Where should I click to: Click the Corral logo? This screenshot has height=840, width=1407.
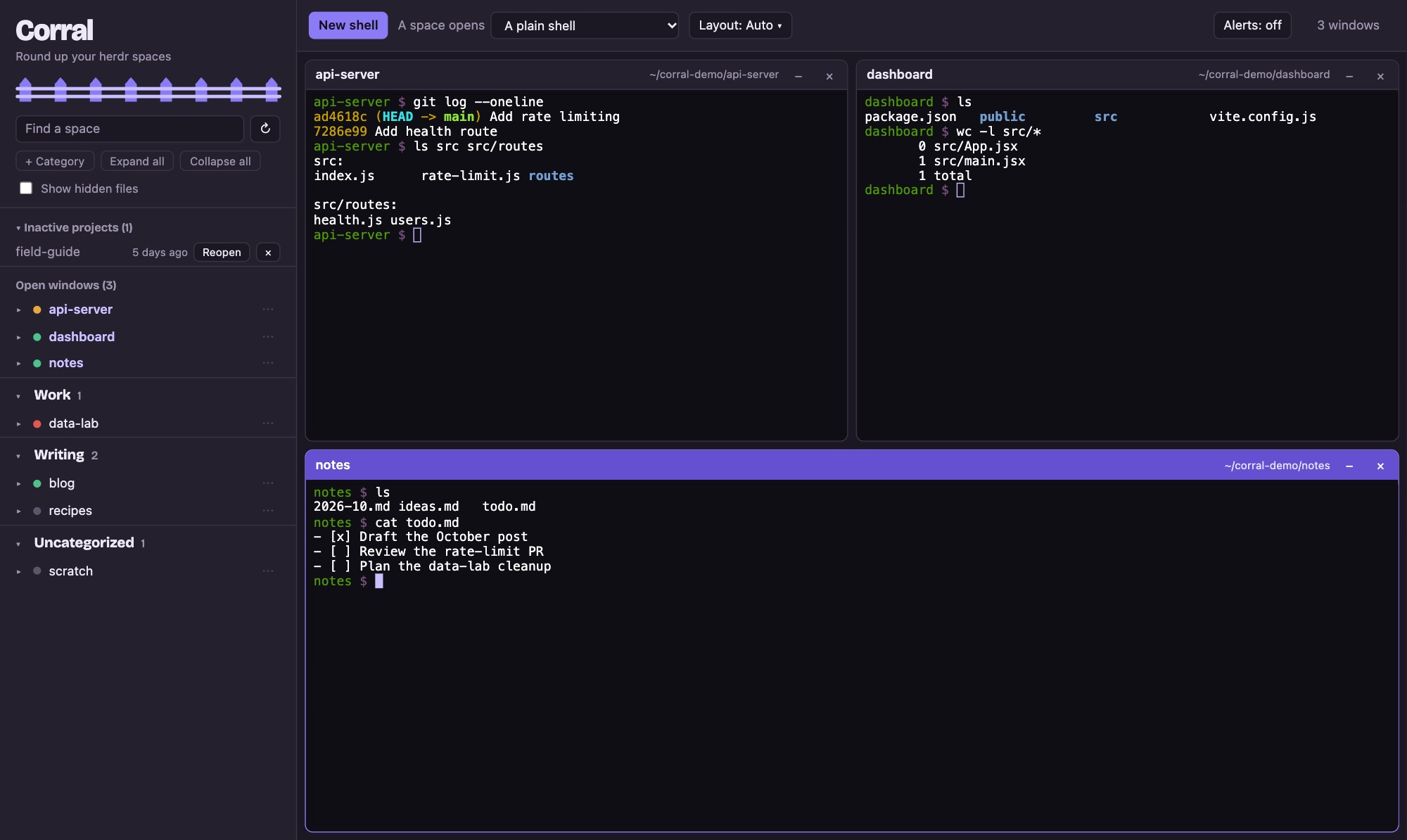click(x=54, y=30)
